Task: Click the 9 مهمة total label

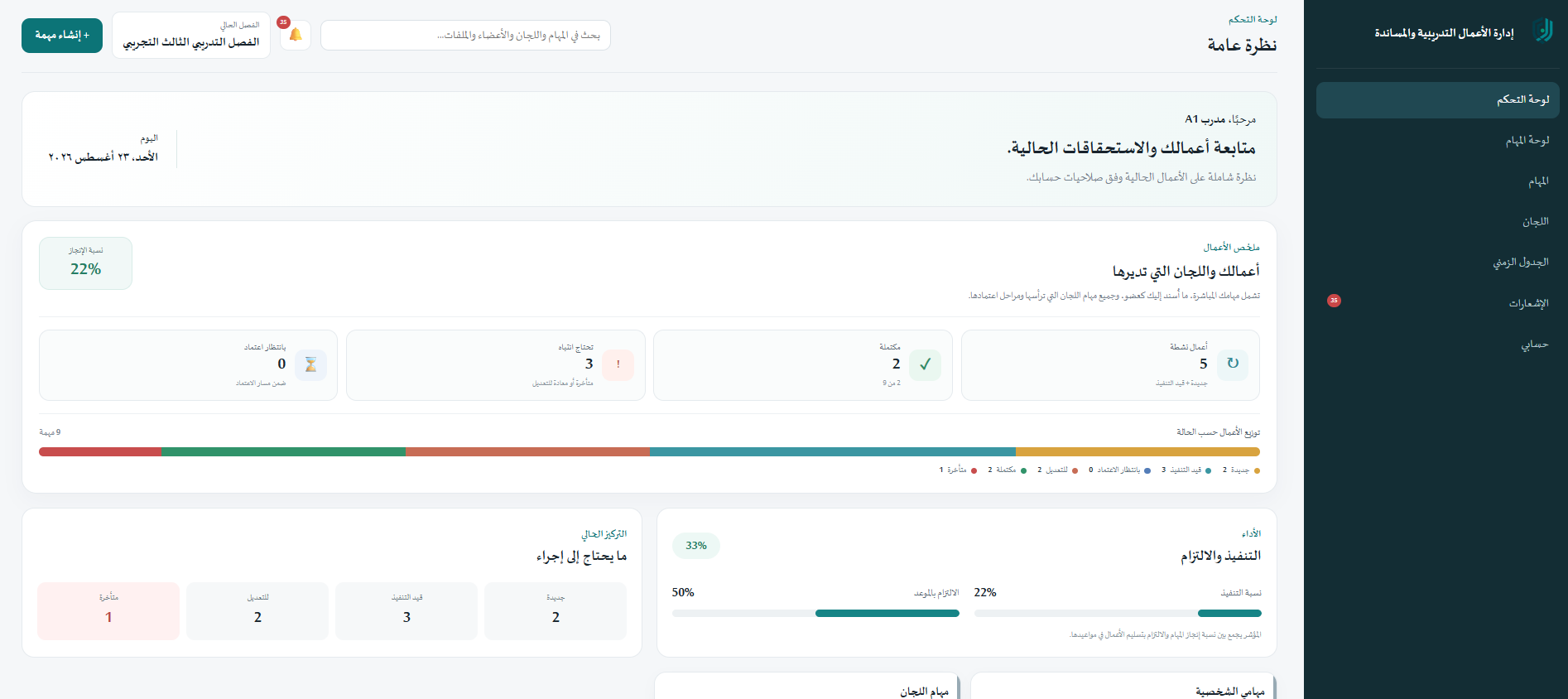Action: point(50,432)
